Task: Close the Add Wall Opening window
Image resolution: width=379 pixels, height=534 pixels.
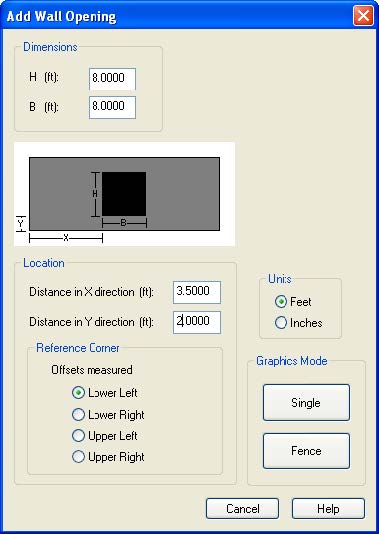Action: coord(363,16)
